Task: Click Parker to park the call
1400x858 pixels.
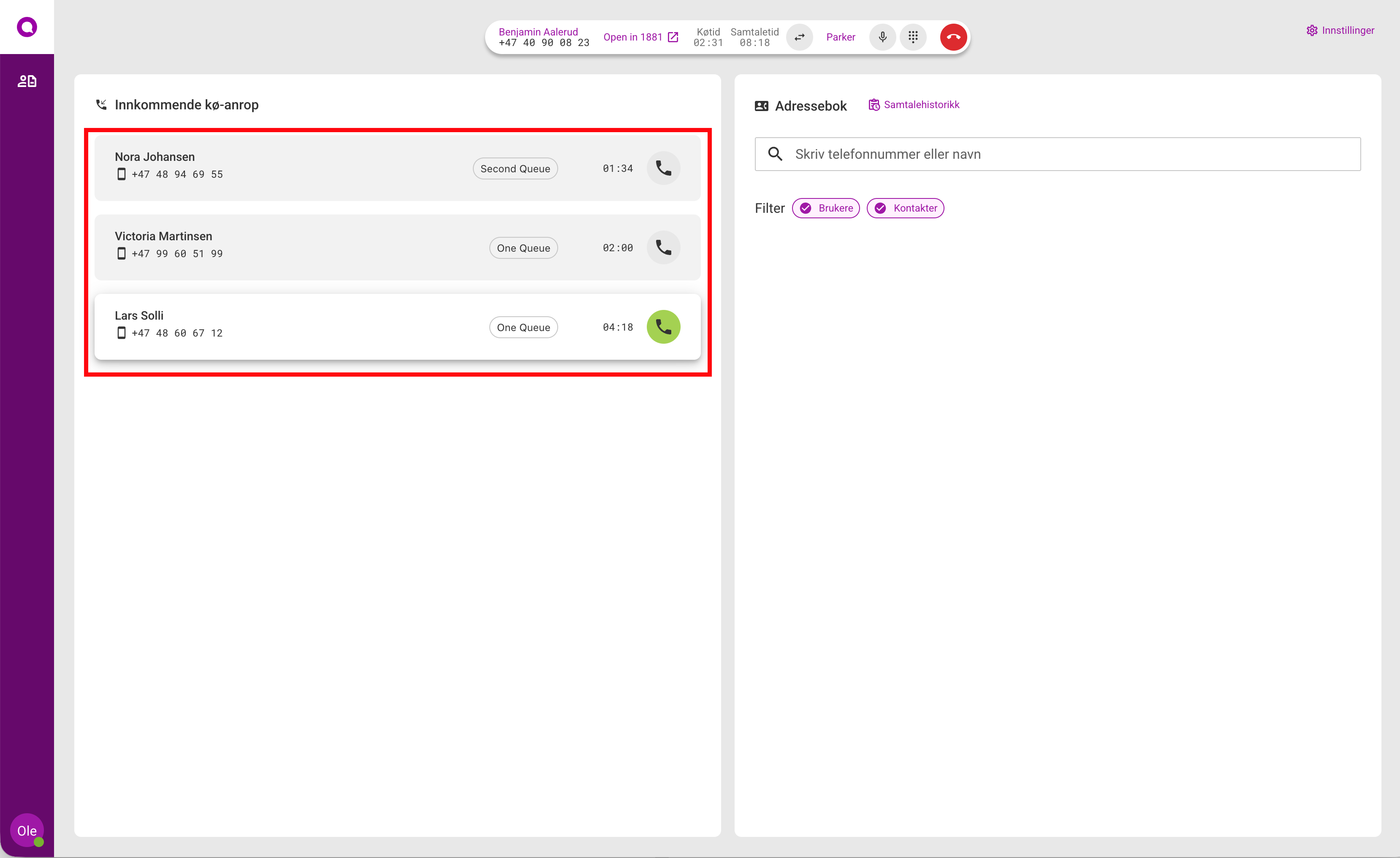Action: (840, 37)
